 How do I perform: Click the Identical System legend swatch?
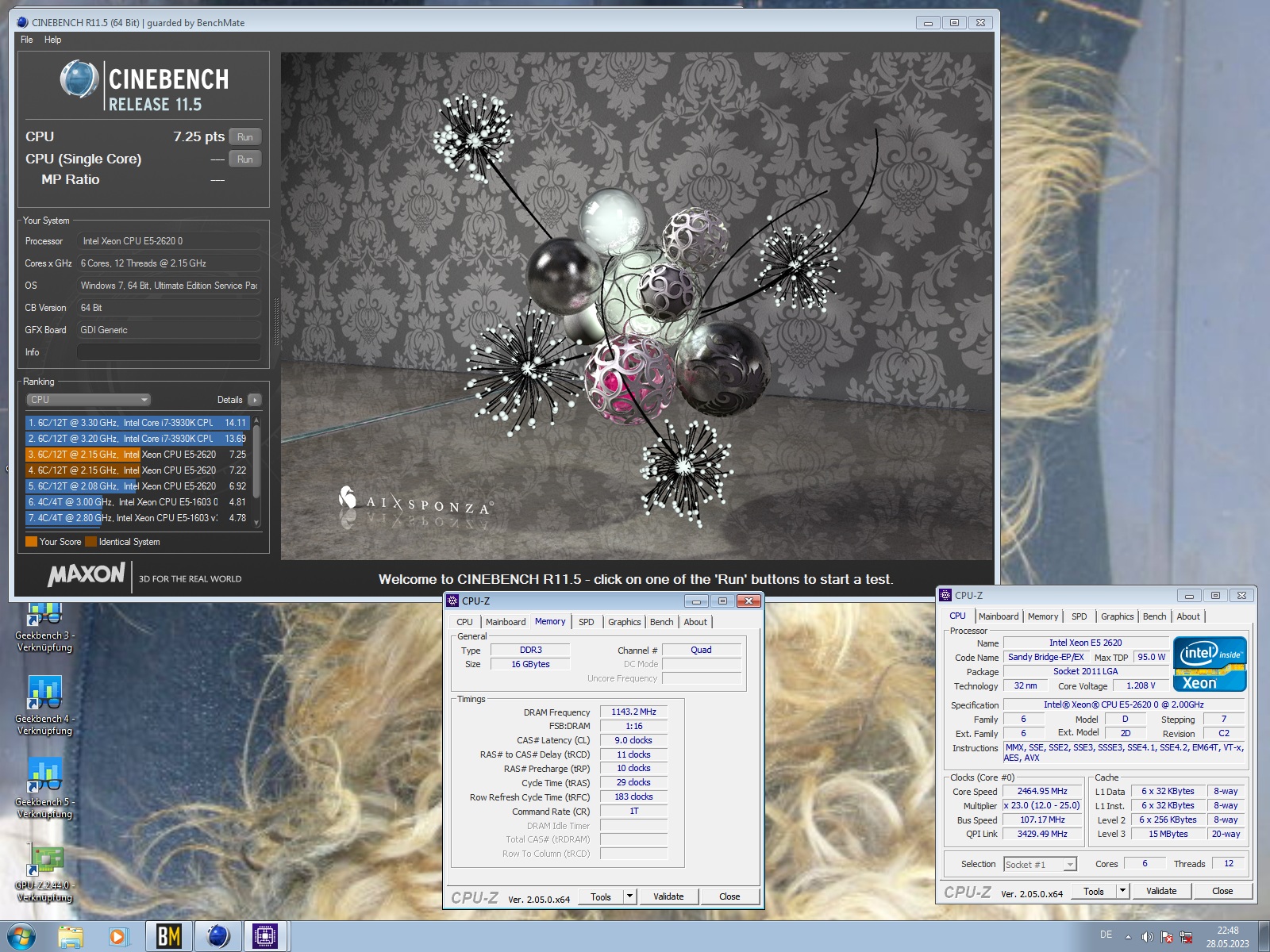(90, 542)
